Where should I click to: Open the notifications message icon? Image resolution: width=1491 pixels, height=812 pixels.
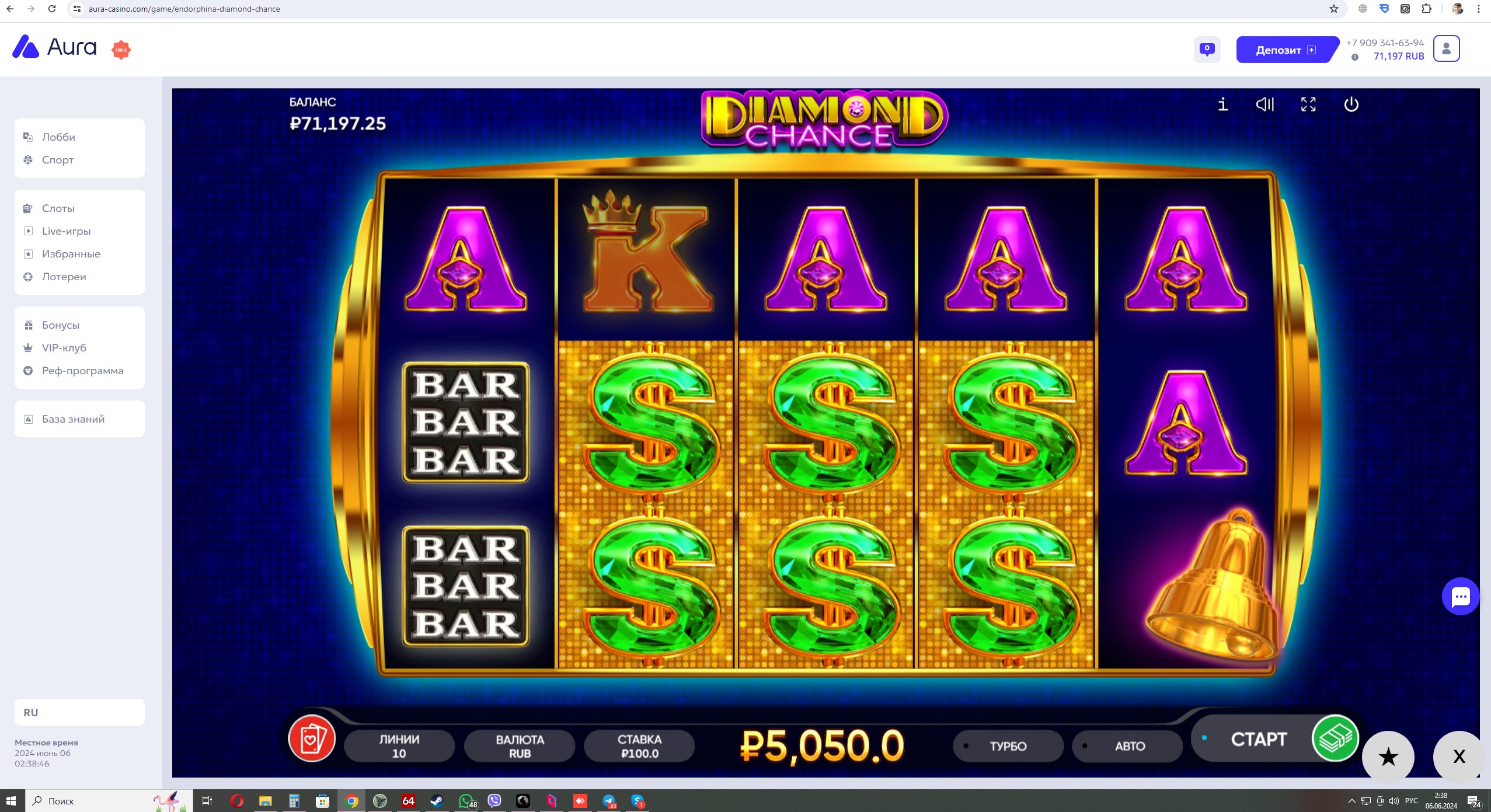coord(1207,49)
